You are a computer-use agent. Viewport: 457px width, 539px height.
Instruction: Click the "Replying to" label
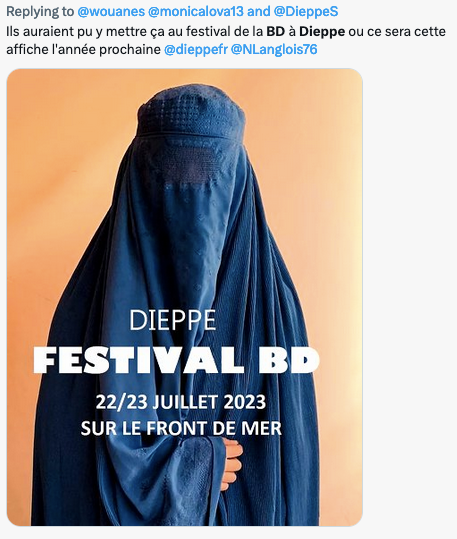click(40, 12)
